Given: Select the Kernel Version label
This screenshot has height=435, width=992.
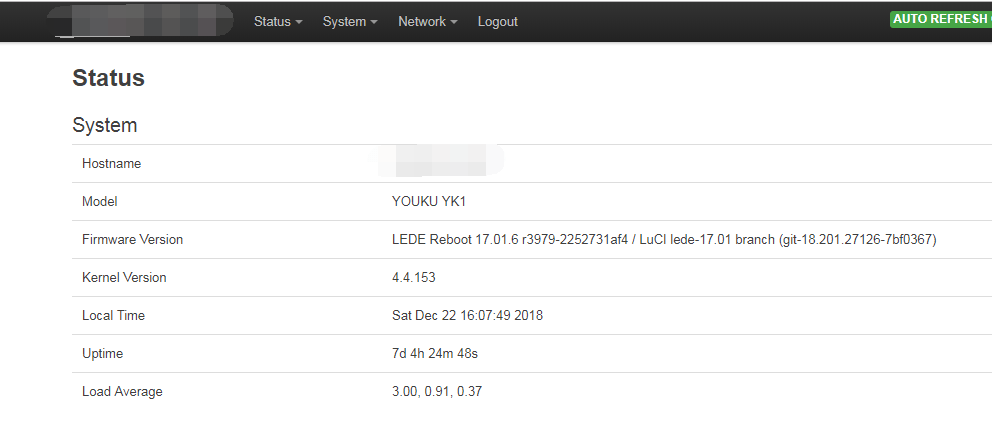Looking at the screenshot, I should [x=124, y=278].
